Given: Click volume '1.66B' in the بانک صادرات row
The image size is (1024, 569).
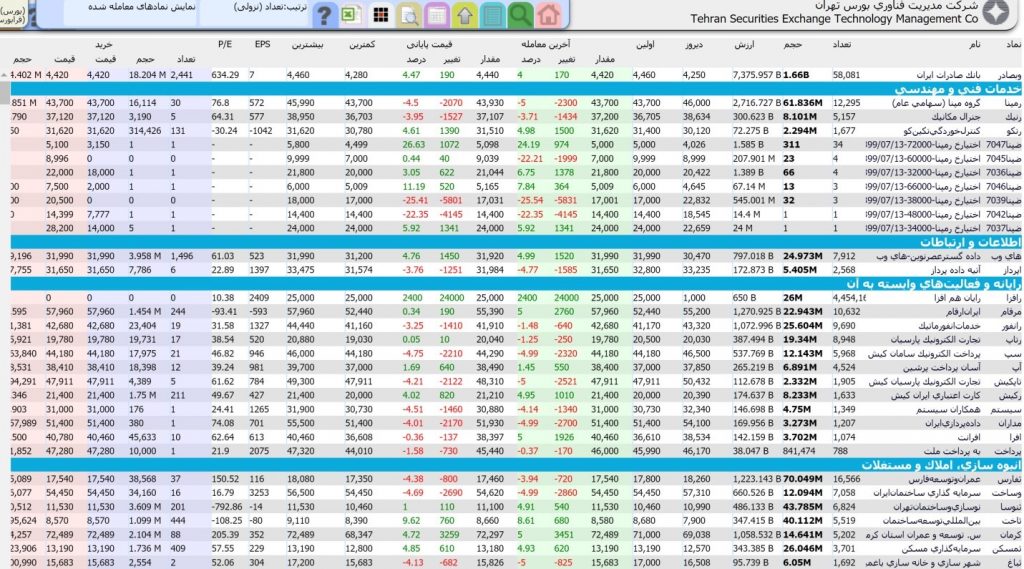Looking at the screenshot, I should (796, 75).
